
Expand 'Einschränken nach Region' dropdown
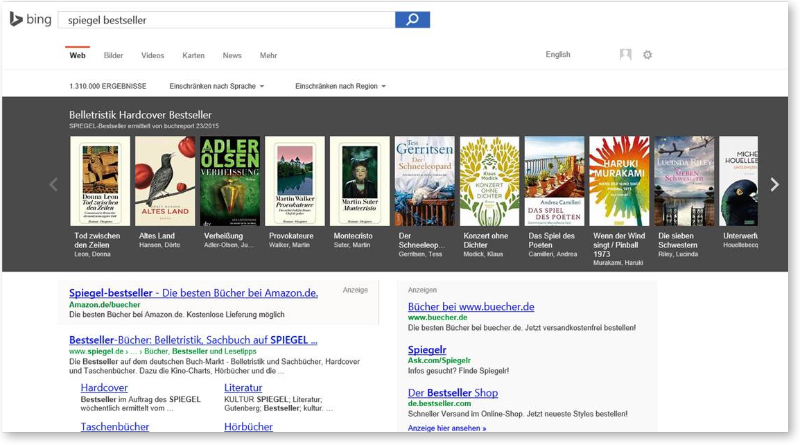tap(341, 86)
